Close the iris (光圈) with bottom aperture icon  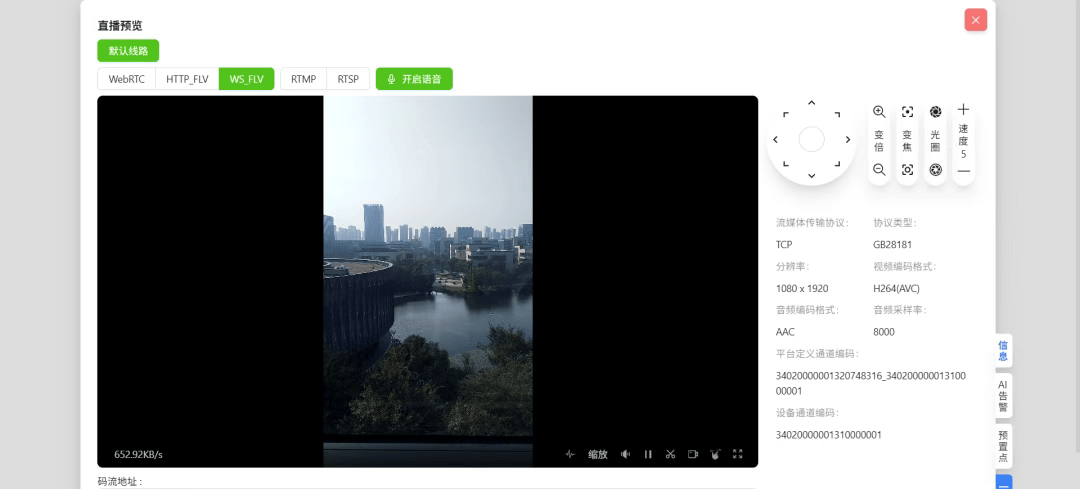coord(935,170)
